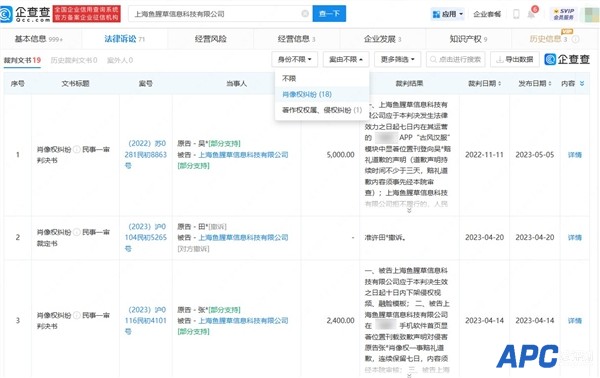Click info icon beside 肖像权纠纷 in row 3
Screen dimensions: 600x378
point(77,315)
